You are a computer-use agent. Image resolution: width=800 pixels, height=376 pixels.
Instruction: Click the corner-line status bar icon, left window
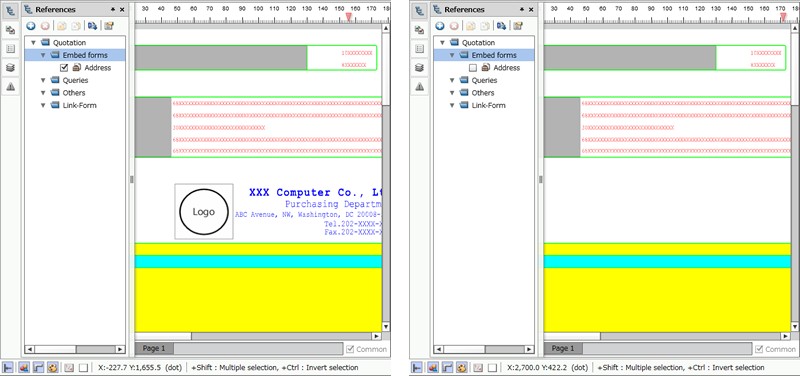pyautogui.click(x=38, y=367)
